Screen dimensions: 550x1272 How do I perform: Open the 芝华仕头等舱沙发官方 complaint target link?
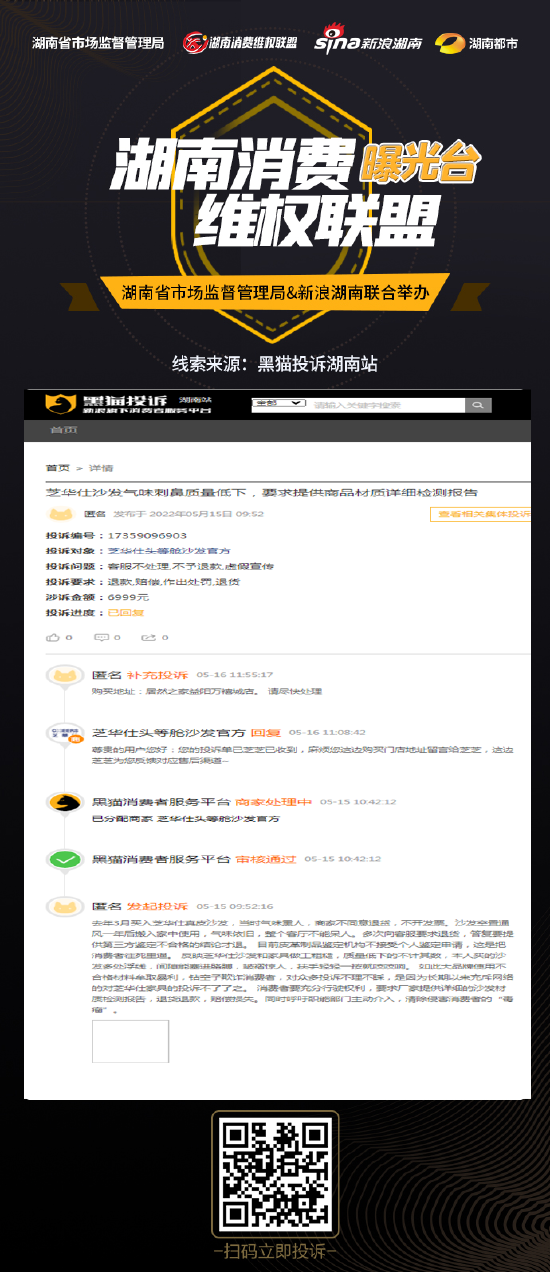(x=168, y=551)
